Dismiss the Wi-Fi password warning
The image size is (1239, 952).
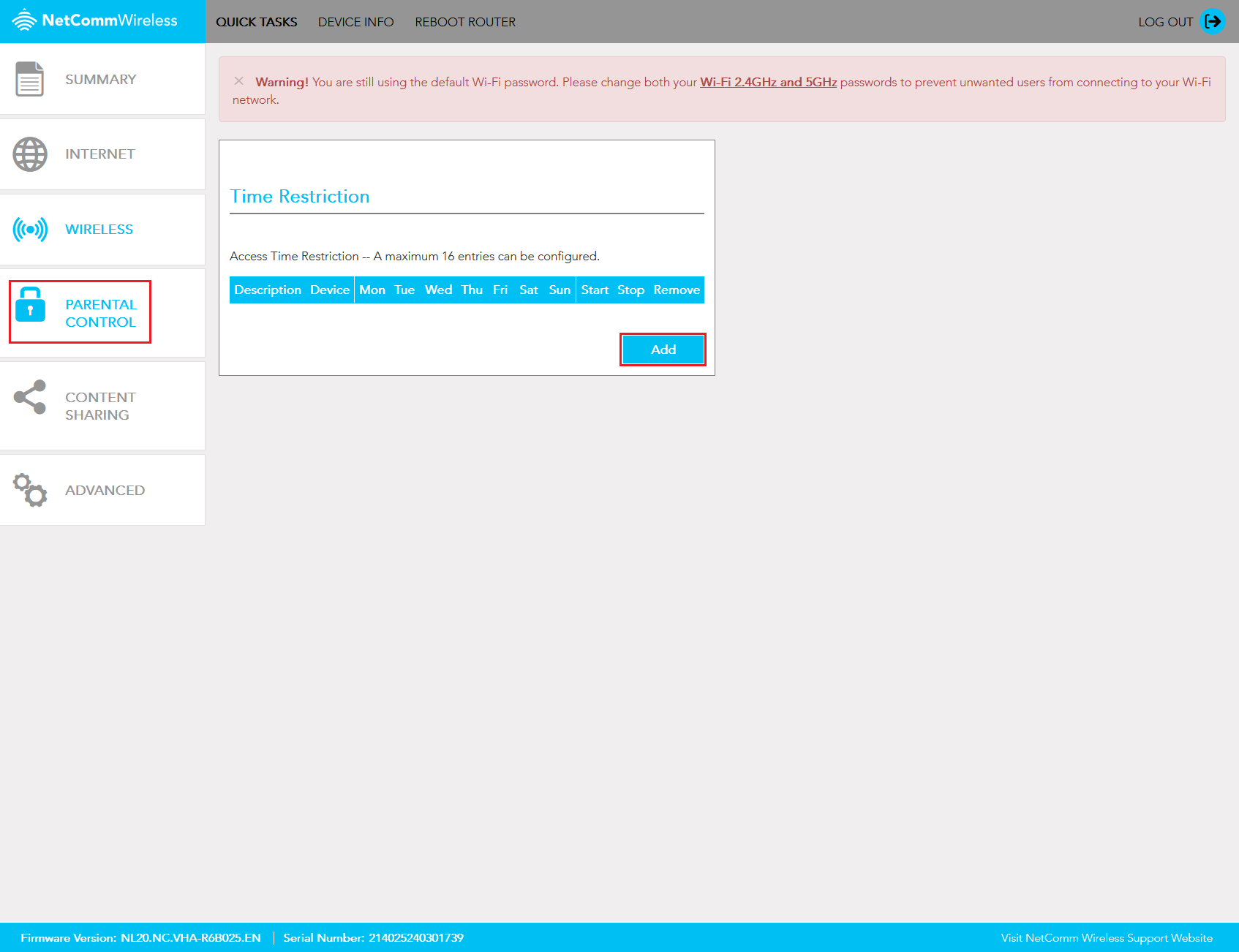[239, 81]
